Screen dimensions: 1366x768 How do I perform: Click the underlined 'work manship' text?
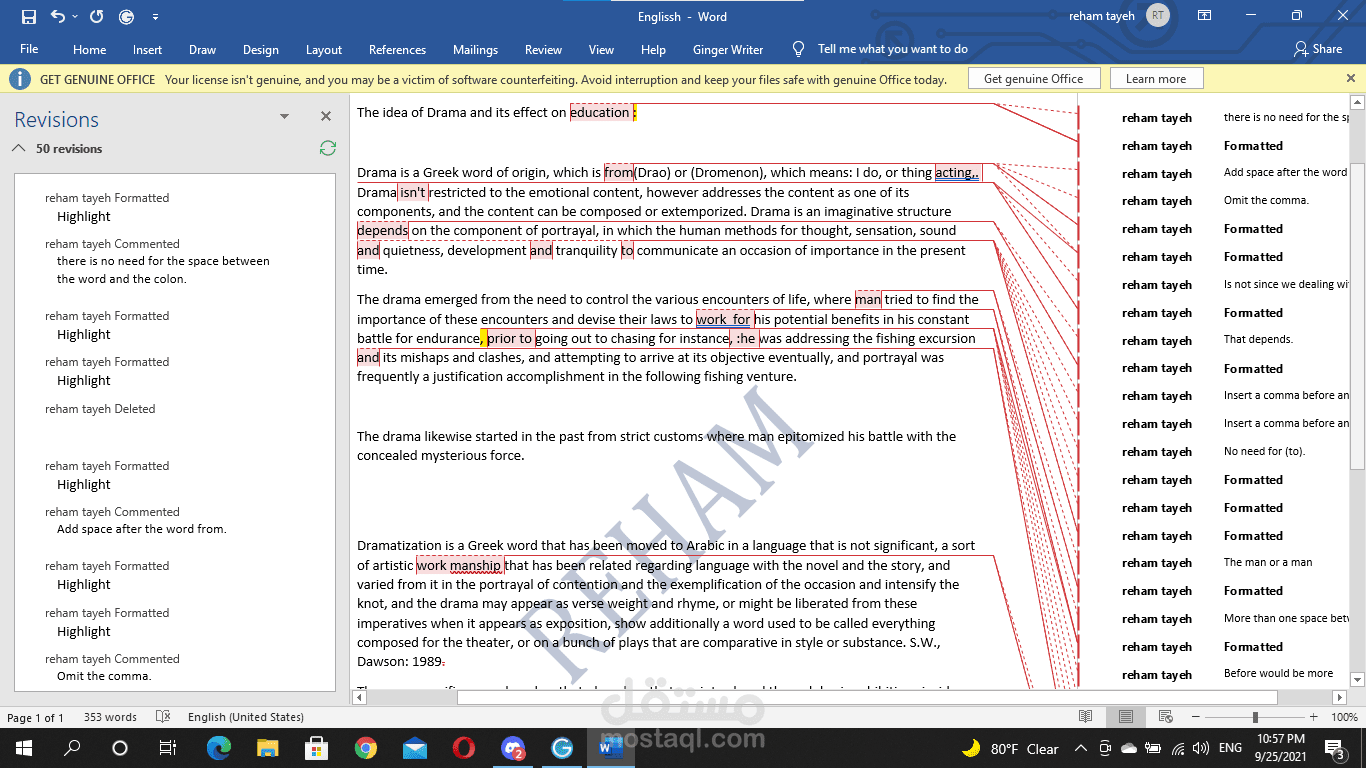(460, 565)
